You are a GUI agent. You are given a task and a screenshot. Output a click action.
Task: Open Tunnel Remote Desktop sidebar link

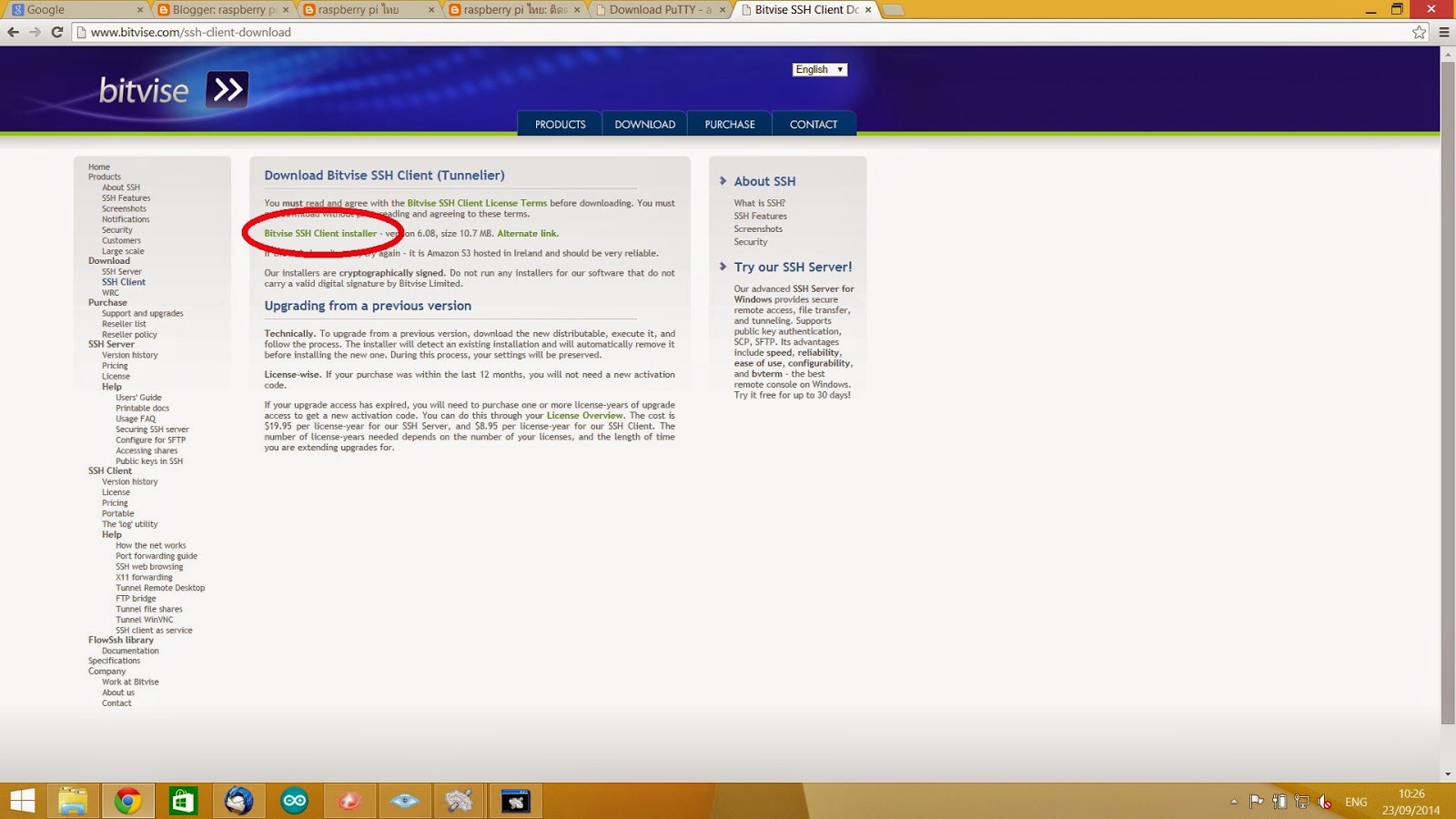(160, 588)
